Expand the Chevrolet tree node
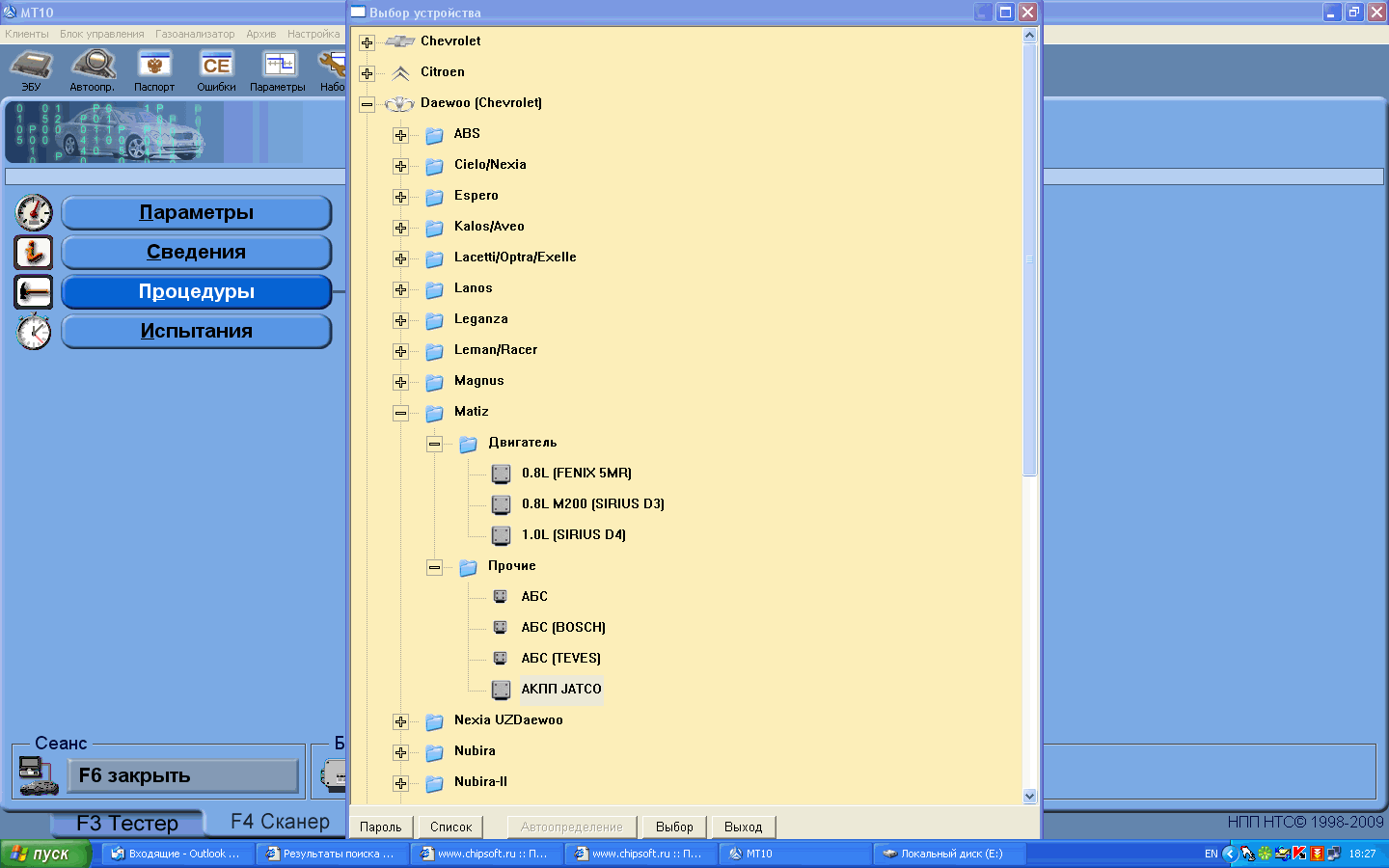1389x868 pixels. (367, 42)
